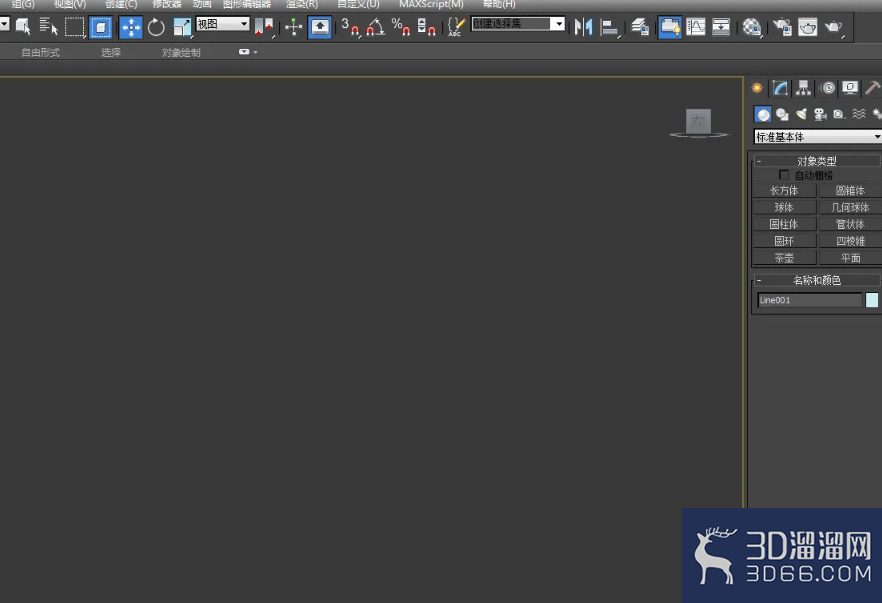Activate the Select and Move tool
The image size is (882, 603).
[130, 27]
